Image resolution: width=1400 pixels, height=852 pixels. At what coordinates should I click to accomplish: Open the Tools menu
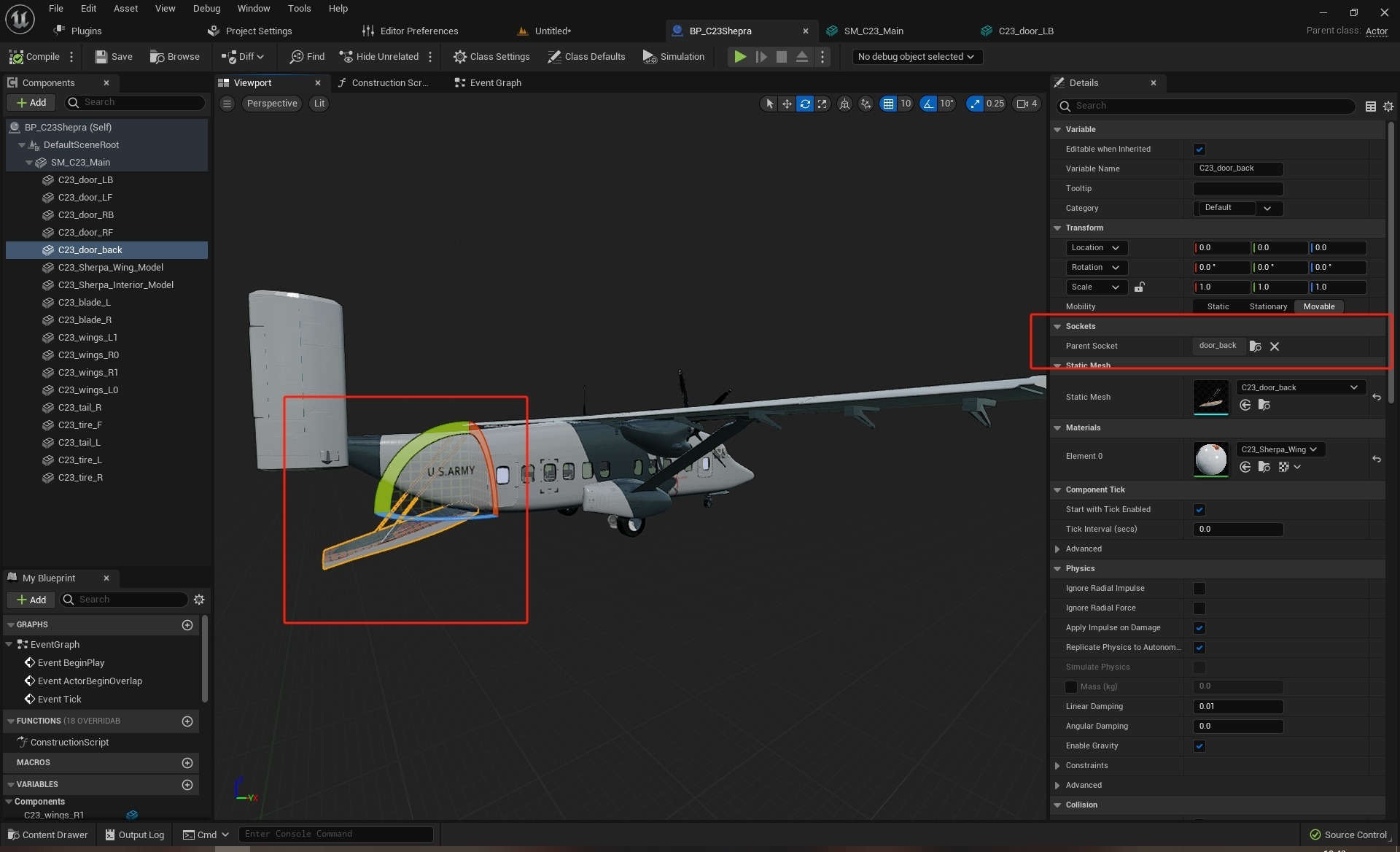(299, 9)
